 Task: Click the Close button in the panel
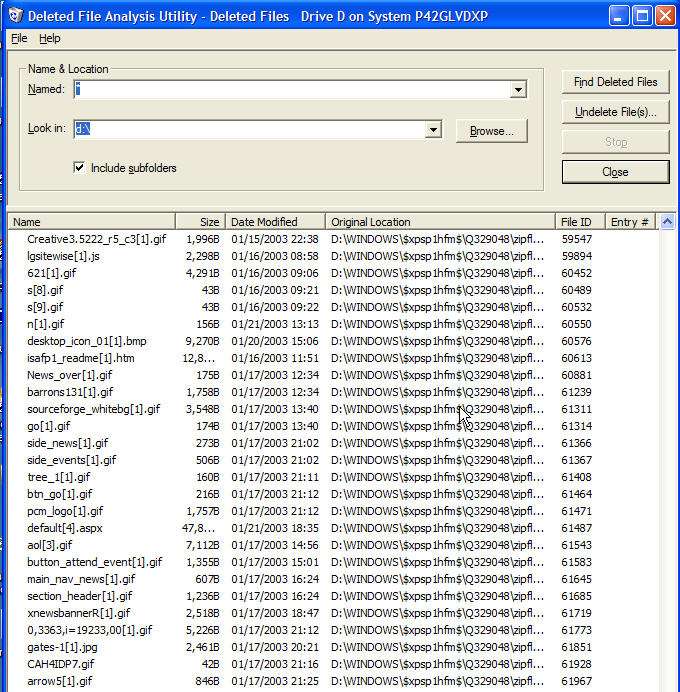[x=615, y=172]
